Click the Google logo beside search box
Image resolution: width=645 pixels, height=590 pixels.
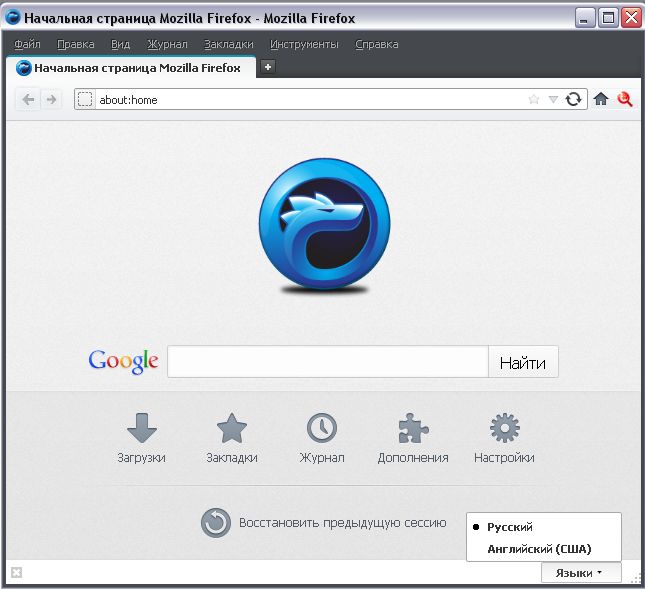[123, 361]
